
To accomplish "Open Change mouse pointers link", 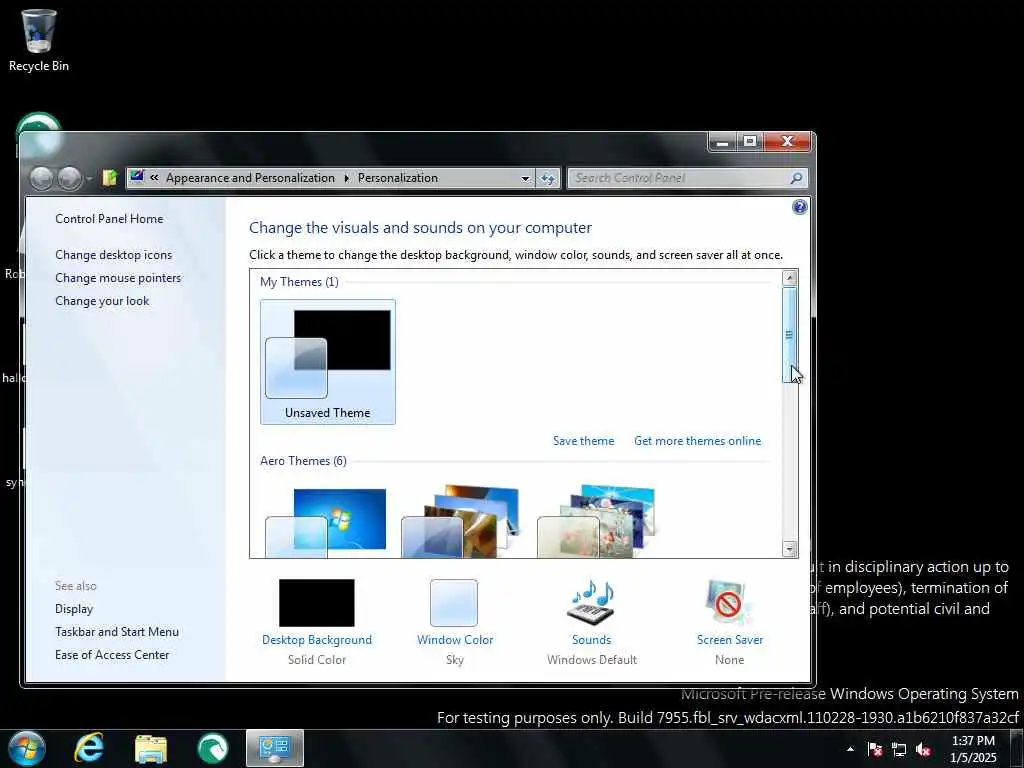I will click(118, 278).
